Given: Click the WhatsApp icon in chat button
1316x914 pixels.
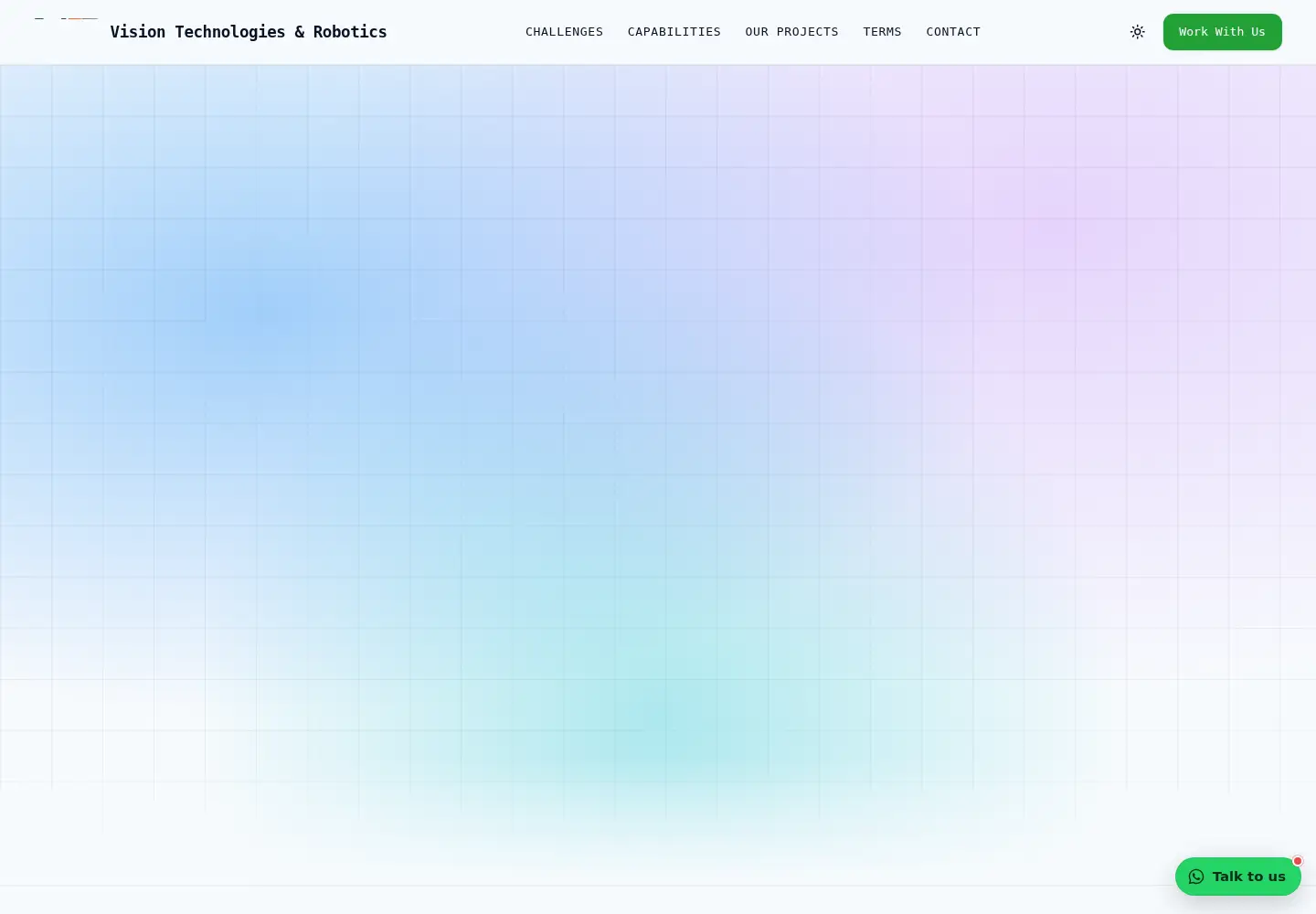Looking at the screenshot, I should point(1196,877).
